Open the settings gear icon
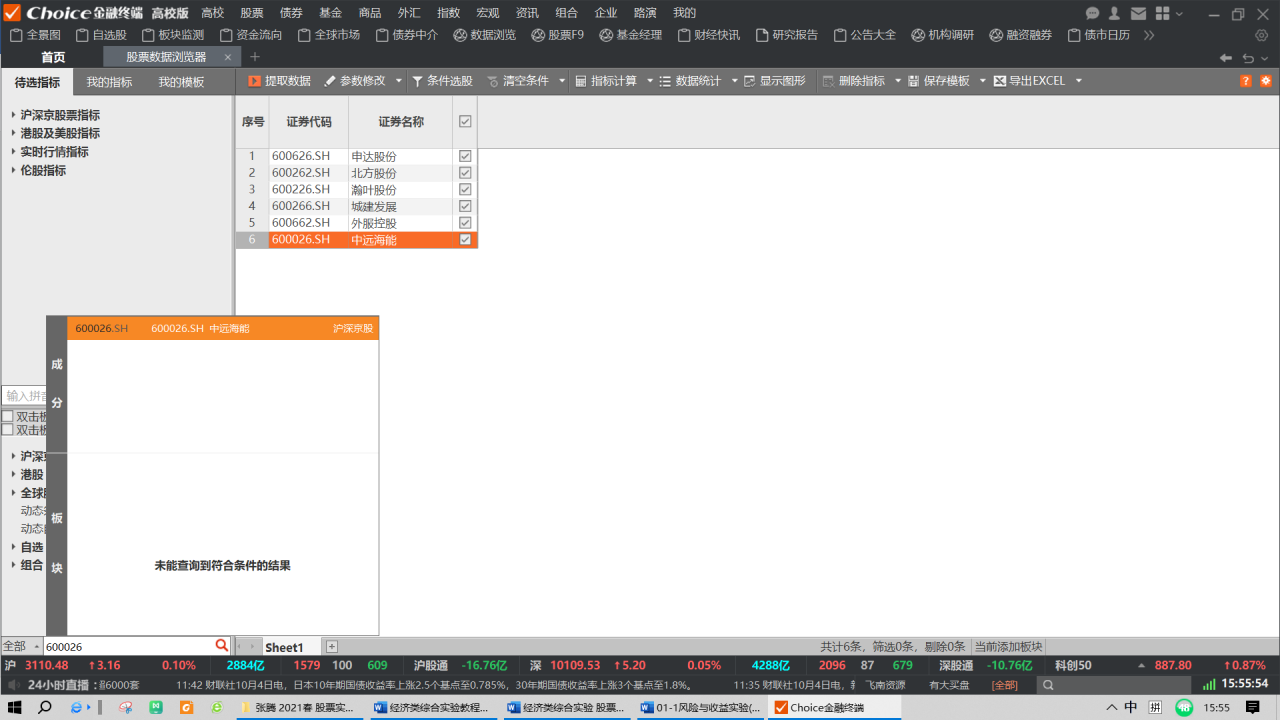The height and width of the screenshot is (720, 1280). pyautogui.click(x=1261, y=35)
